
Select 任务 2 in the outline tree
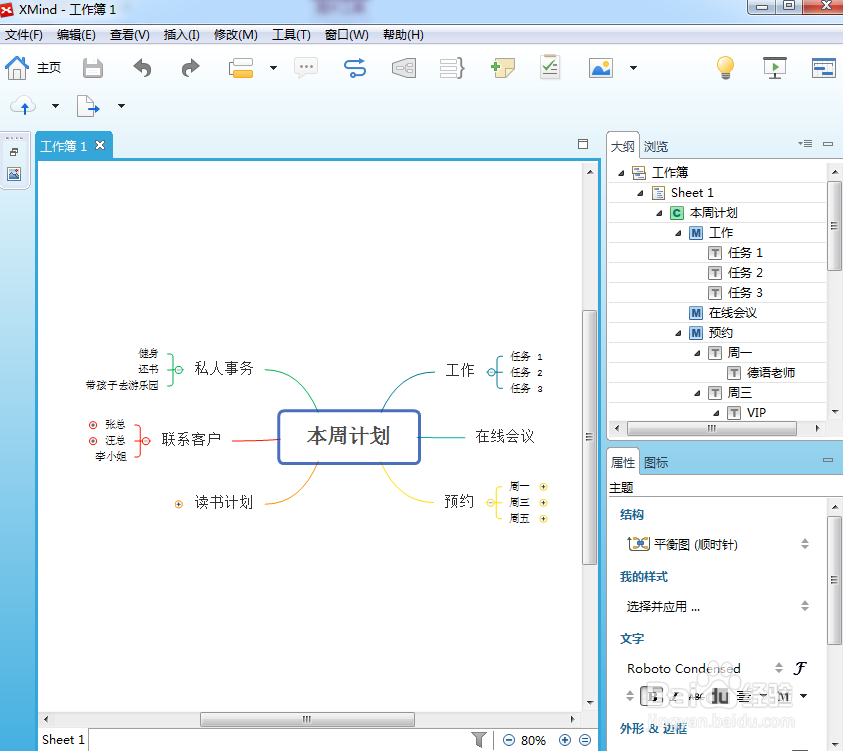click(745, 273)
